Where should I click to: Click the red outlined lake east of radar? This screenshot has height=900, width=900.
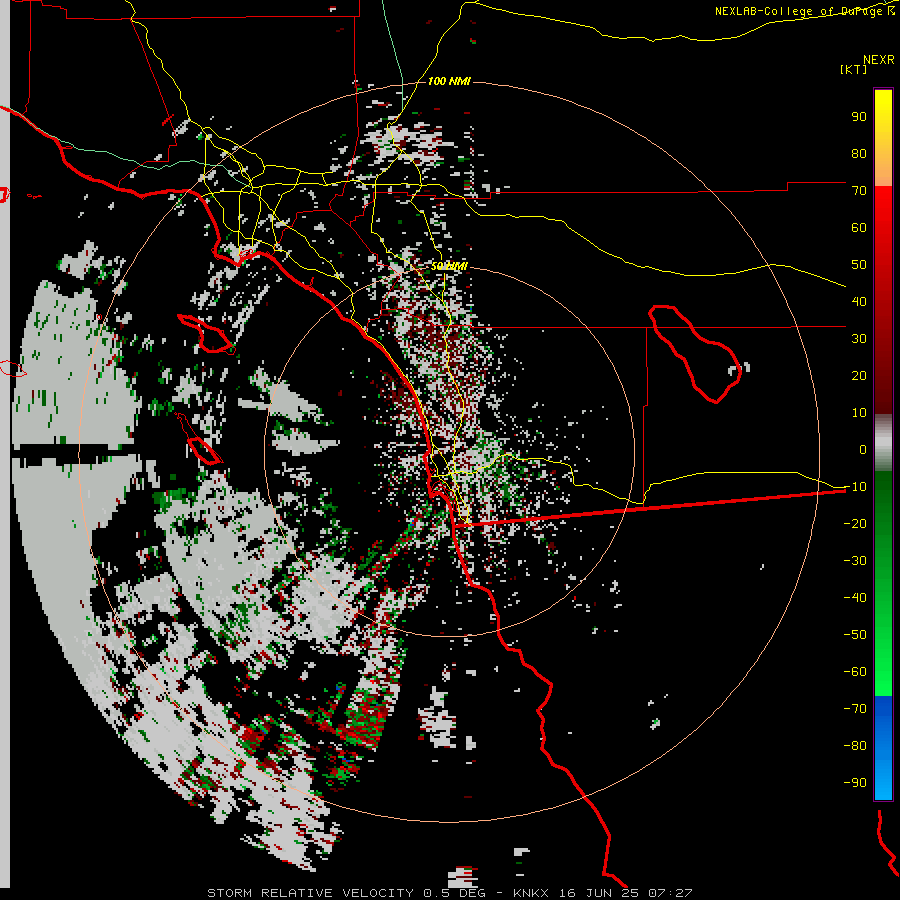click(x=695, y=353)
